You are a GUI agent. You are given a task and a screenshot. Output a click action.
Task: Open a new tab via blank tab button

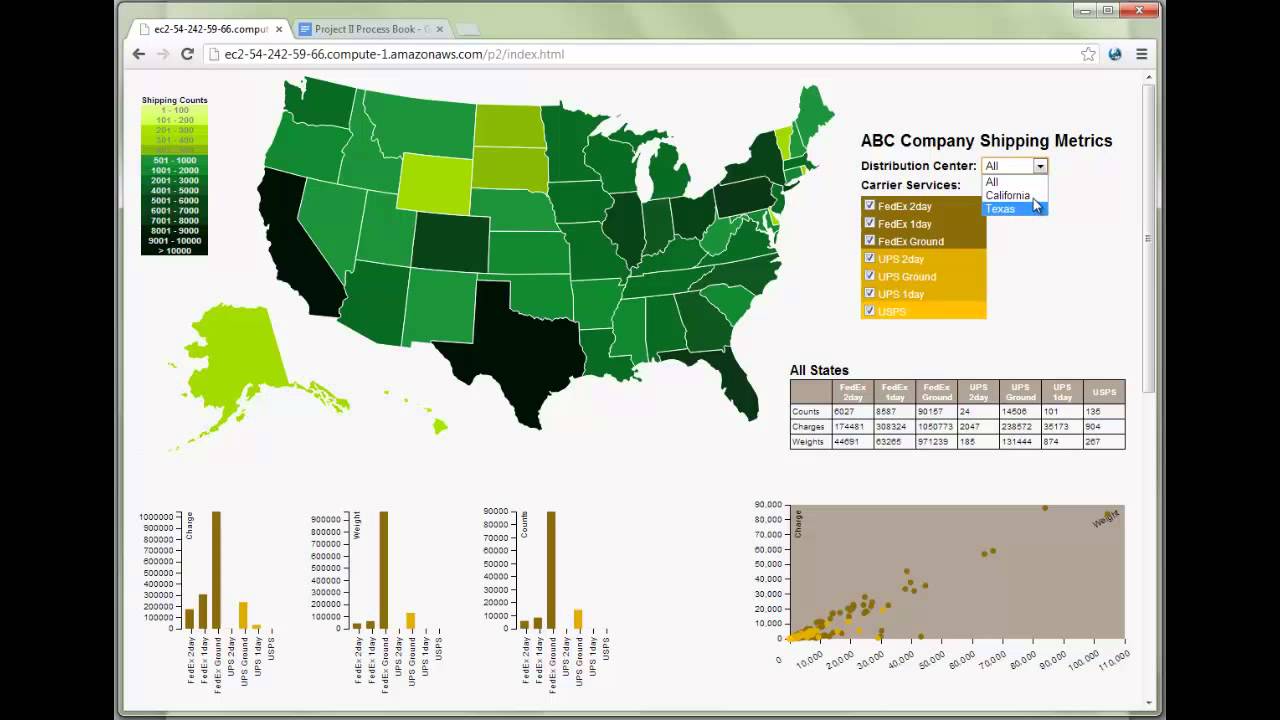coord(467,30)
